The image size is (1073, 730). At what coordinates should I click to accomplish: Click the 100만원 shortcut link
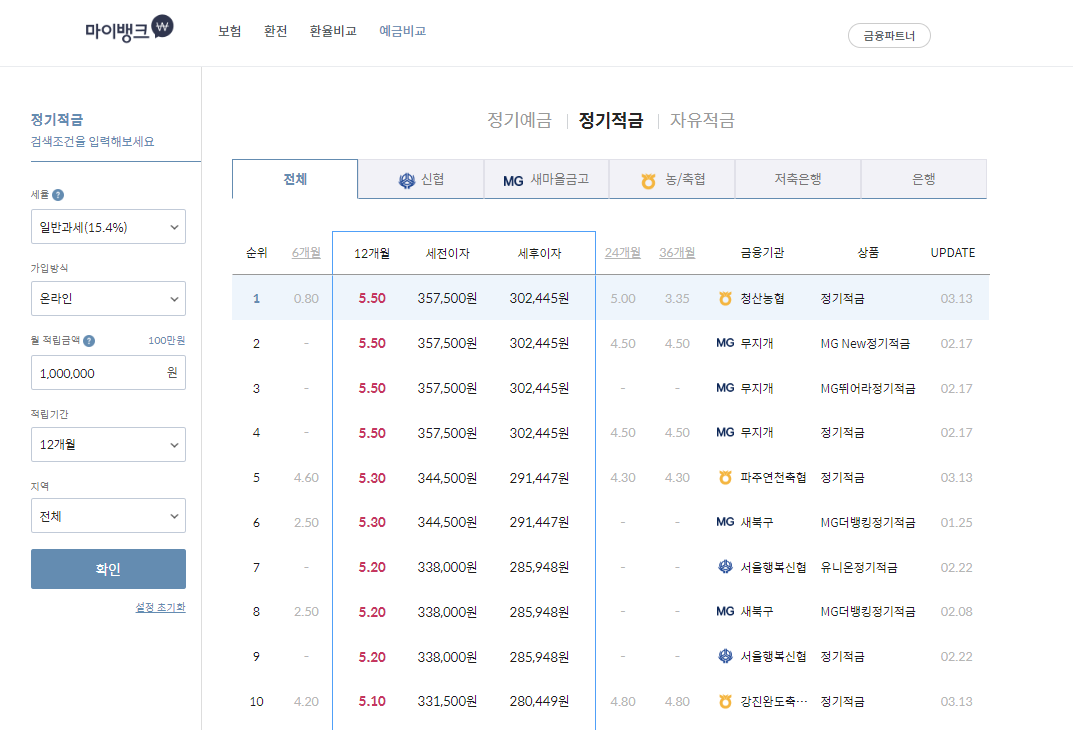pos(166,341)
